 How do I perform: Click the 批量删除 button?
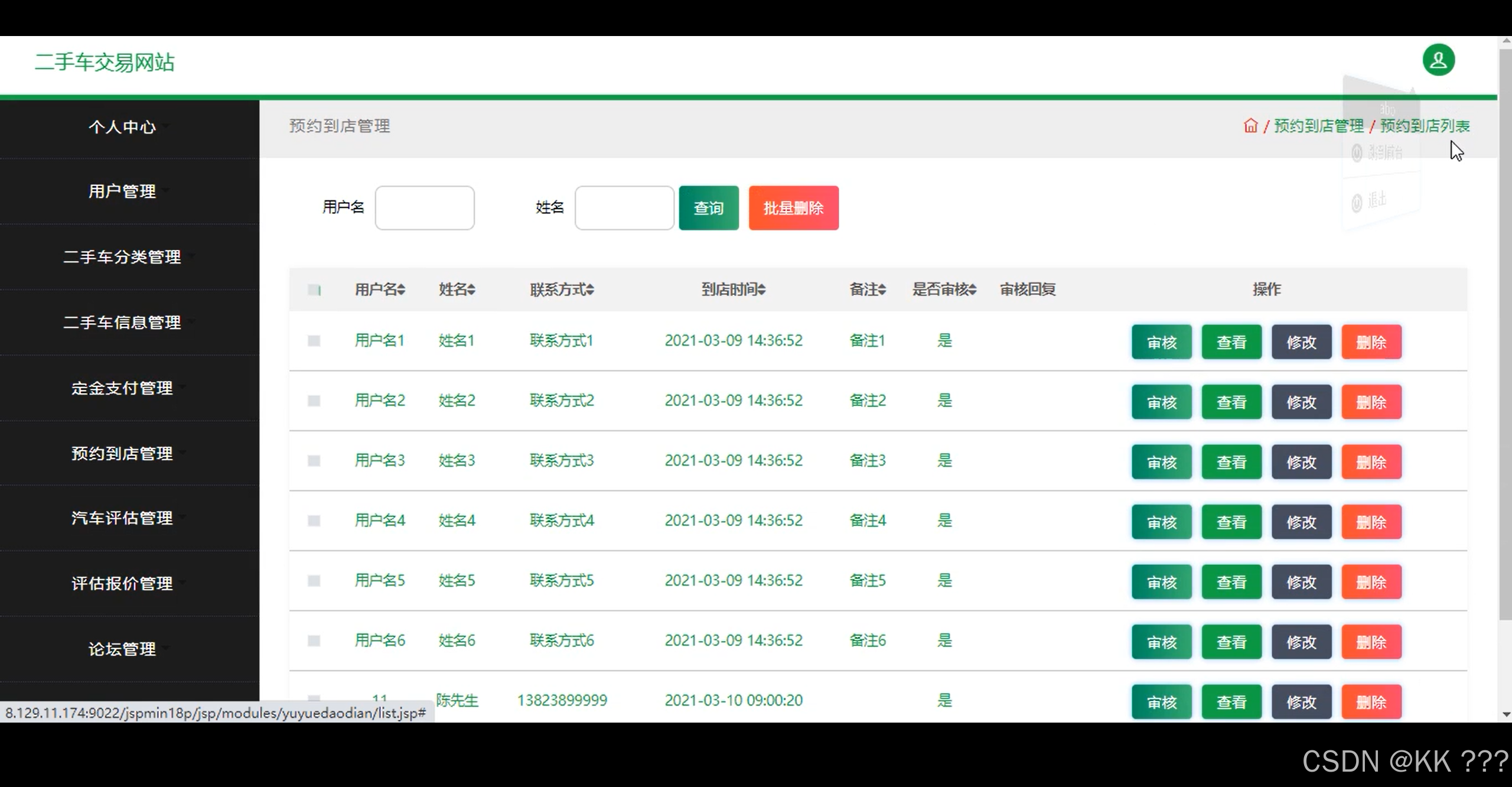(793, 208)
